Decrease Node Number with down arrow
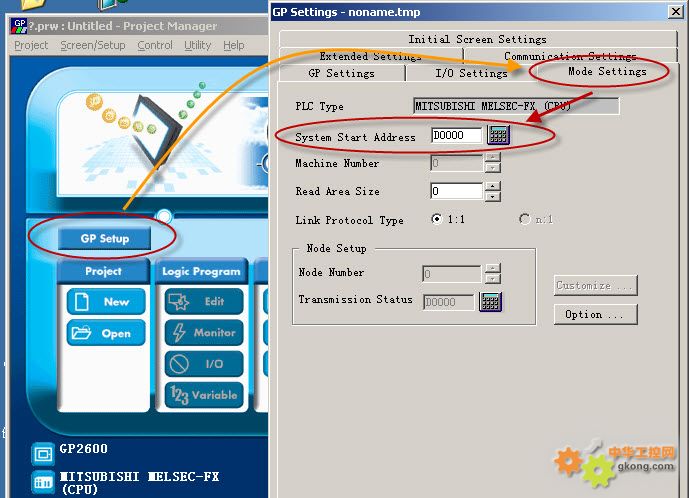689x498 pixels. (x=493, y=279)
